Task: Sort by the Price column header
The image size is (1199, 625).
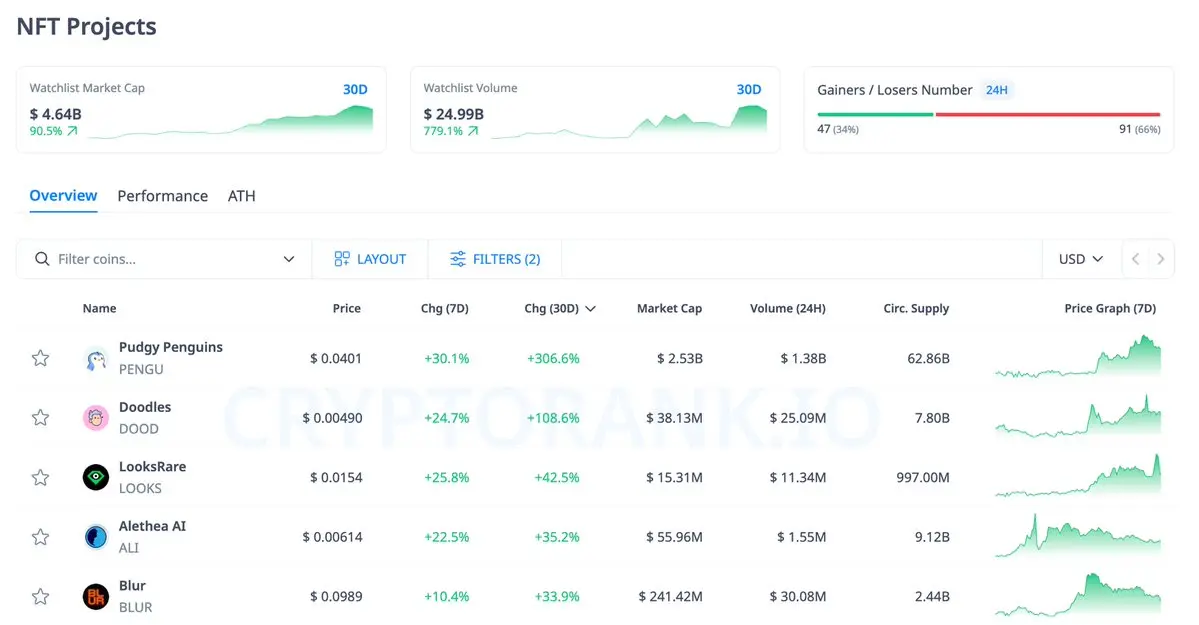Action: 346,308
